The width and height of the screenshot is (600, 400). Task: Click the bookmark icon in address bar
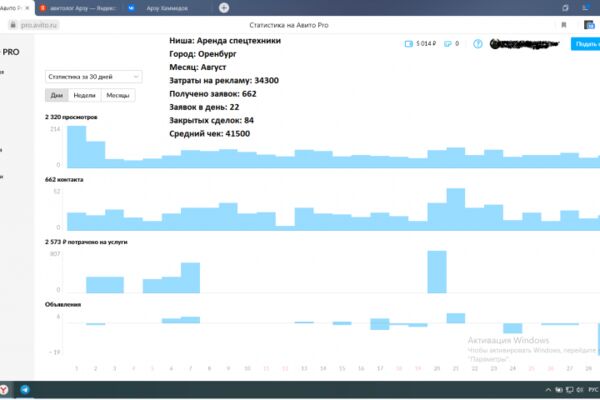[564, 25]
